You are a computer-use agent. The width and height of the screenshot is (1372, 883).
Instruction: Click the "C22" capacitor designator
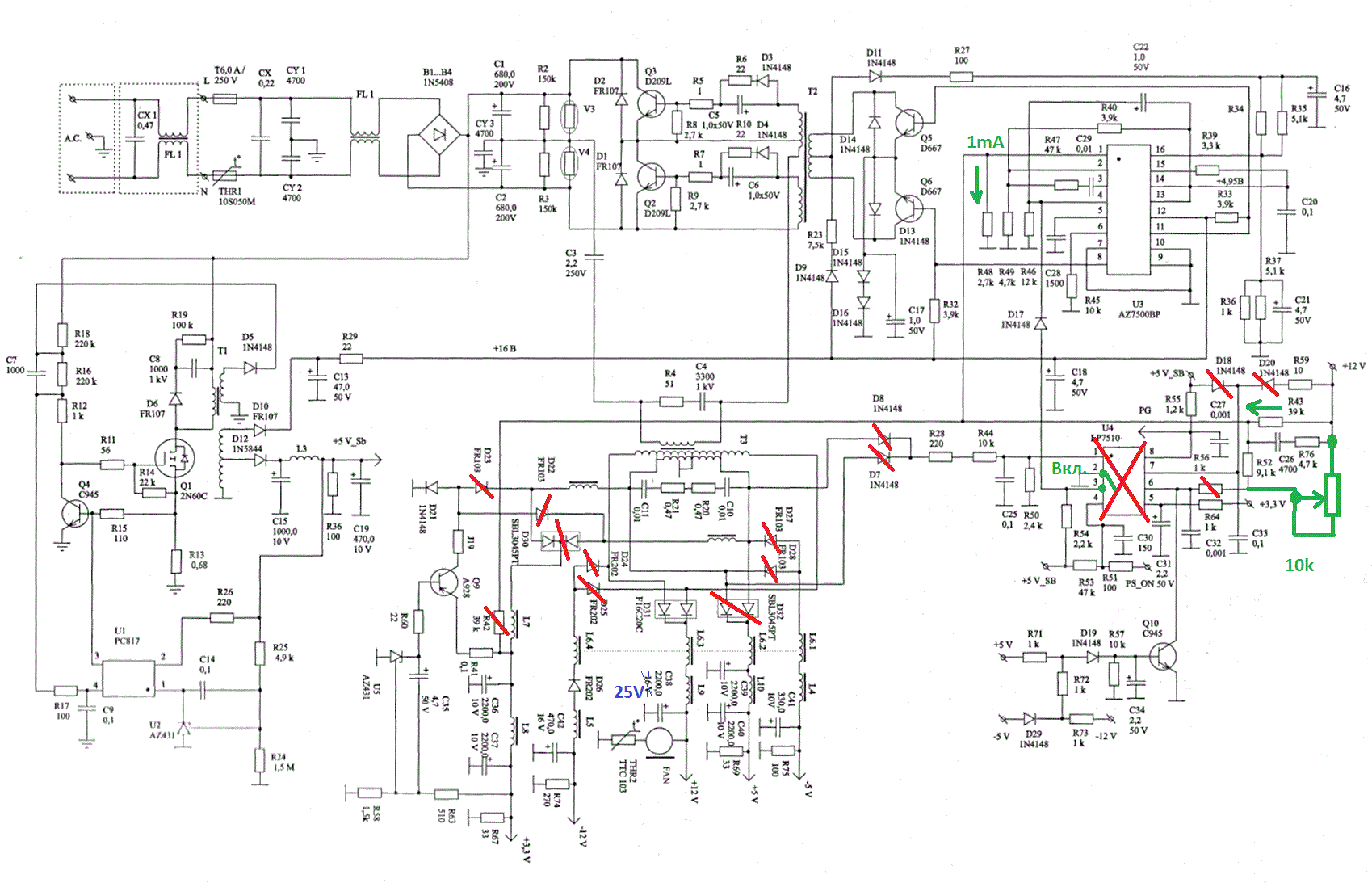tap(1141, 47)
